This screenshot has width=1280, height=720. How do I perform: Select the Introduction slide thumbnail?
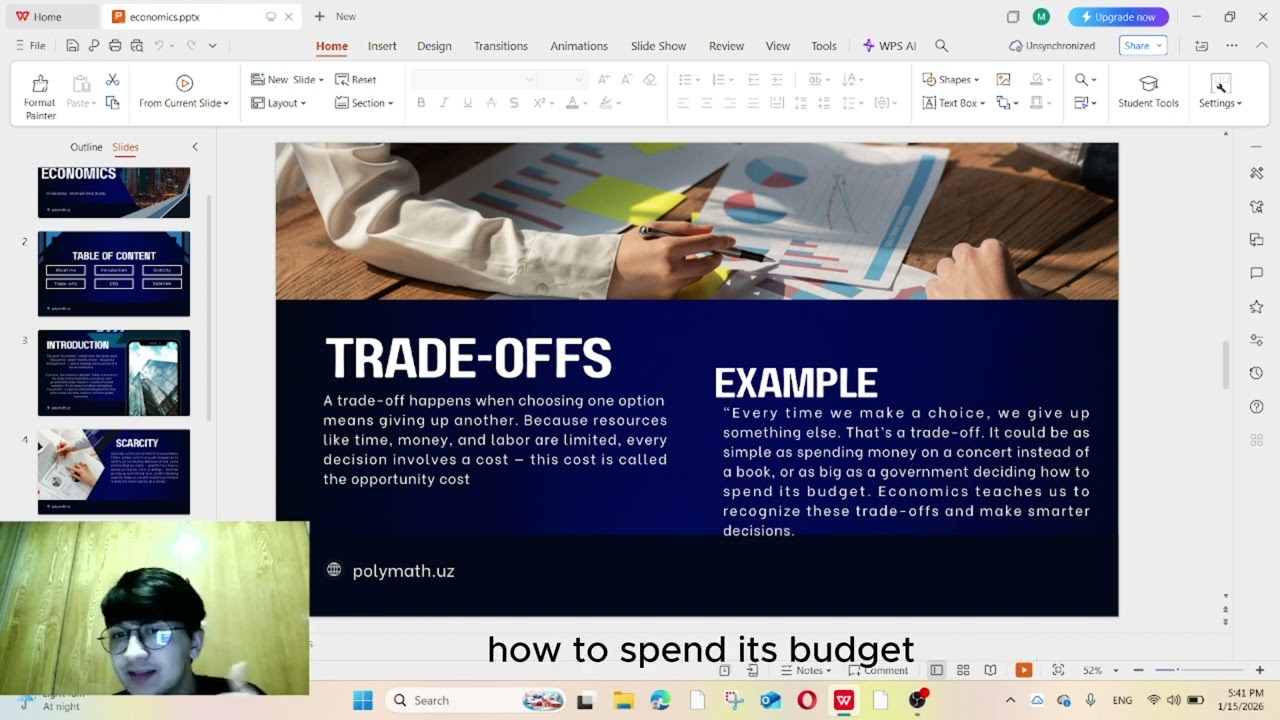pyautogui.click(x=114, y=373)
